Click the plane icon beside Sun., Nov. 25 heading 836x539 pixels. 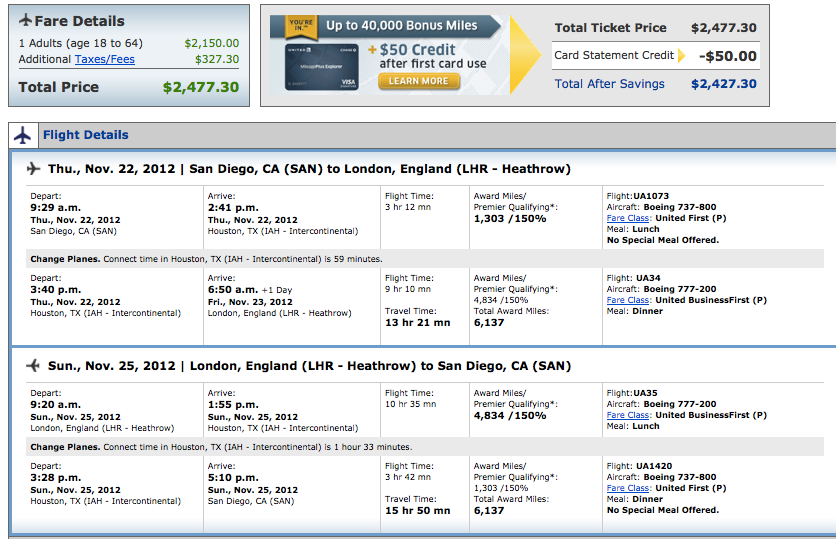(x=34, y=365)
